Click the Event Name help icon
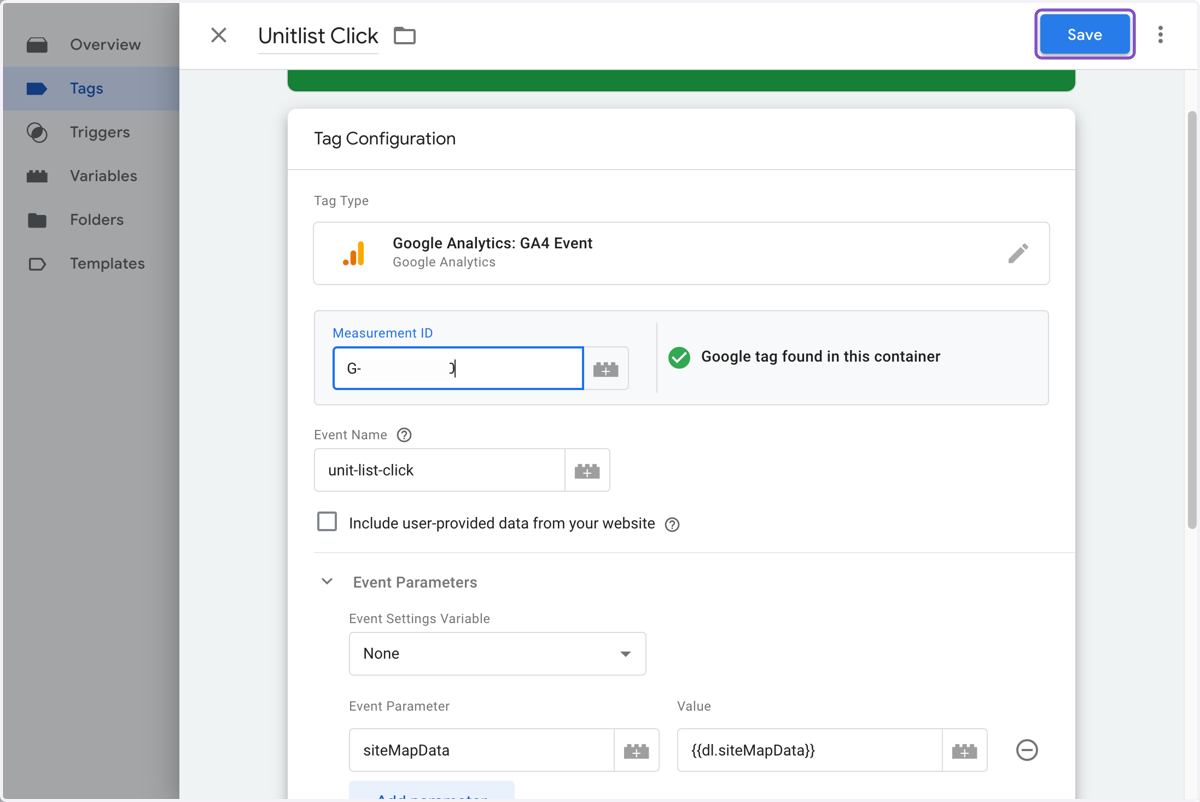1200x802 pixels. (404, 435)
